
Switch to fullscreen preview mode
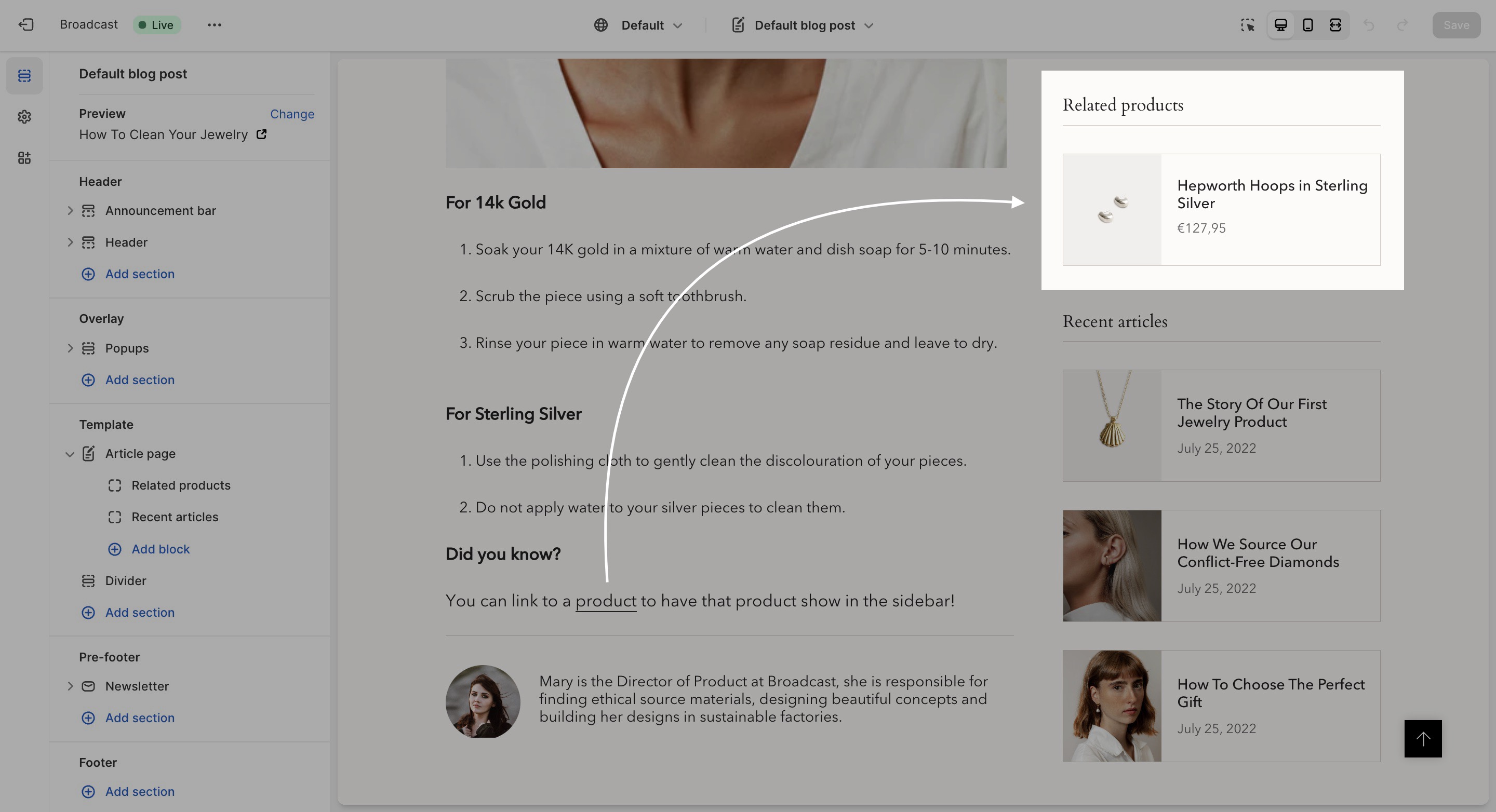[1335, 25]
